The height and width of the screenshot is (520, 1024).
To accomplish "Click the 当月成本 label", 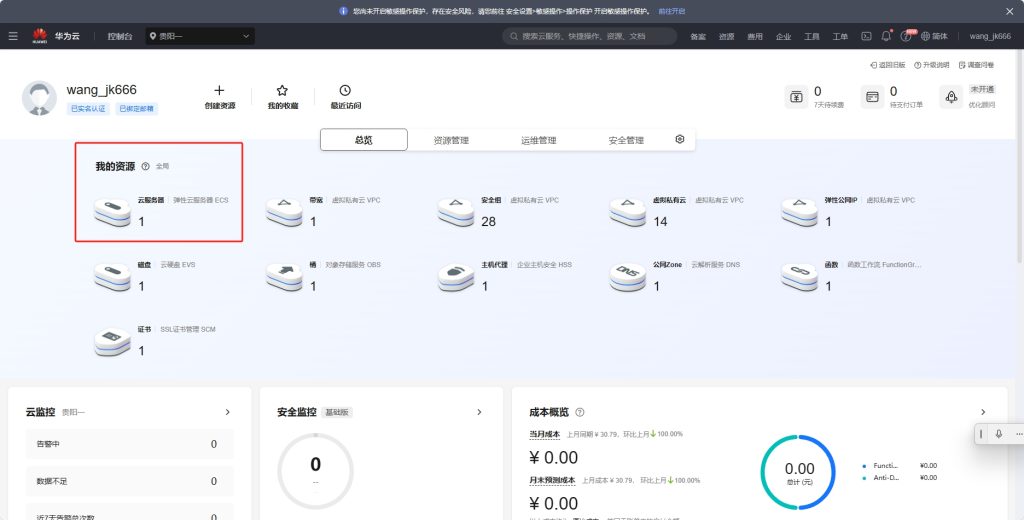I will pyautogui.click(x=545, y=434).
